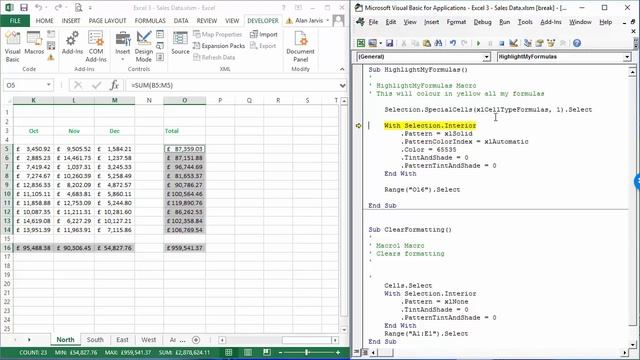
Task: Click the Find binoculars icon in VBA toolbar
Action: tap(438, 43)
